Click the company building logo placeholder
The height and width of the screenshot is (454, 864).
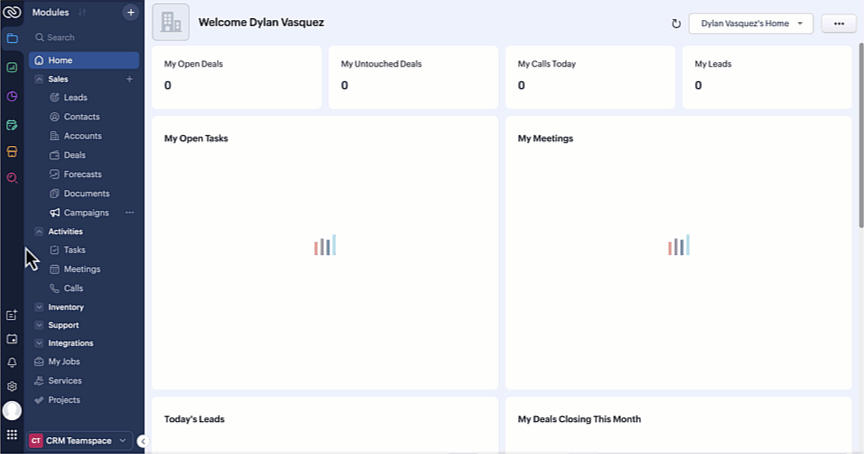(x=170, y=22)
